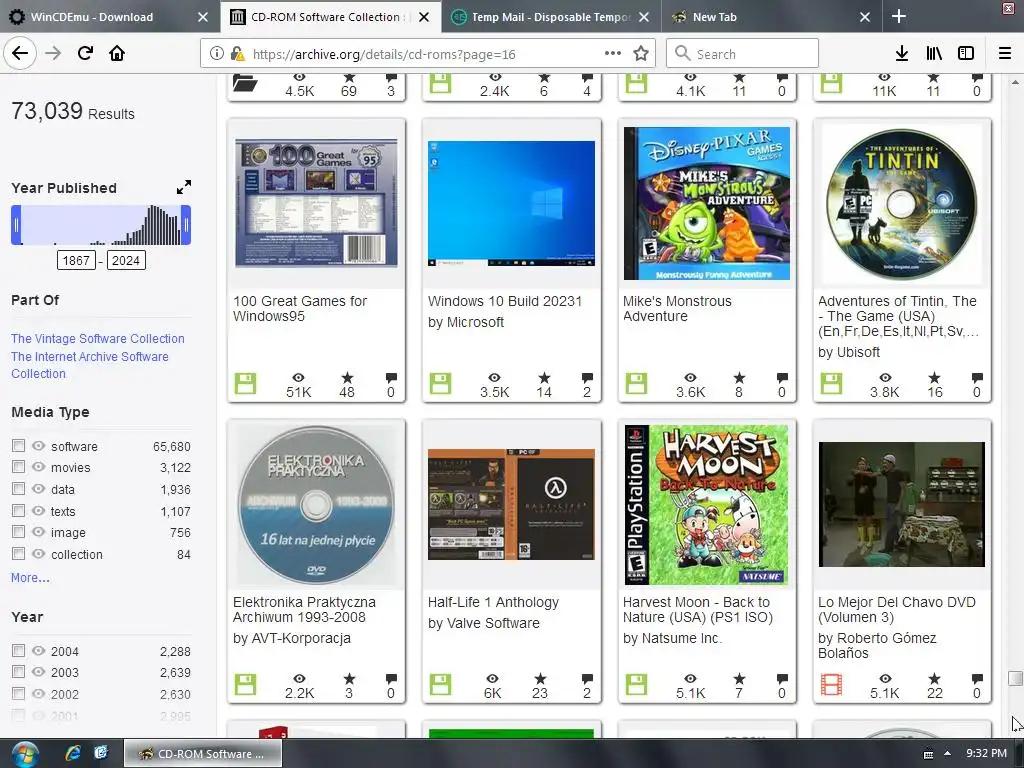Viewport: 1024px width, 768px height.
Task: Expand the Year Published histogram
Action: 184,187
